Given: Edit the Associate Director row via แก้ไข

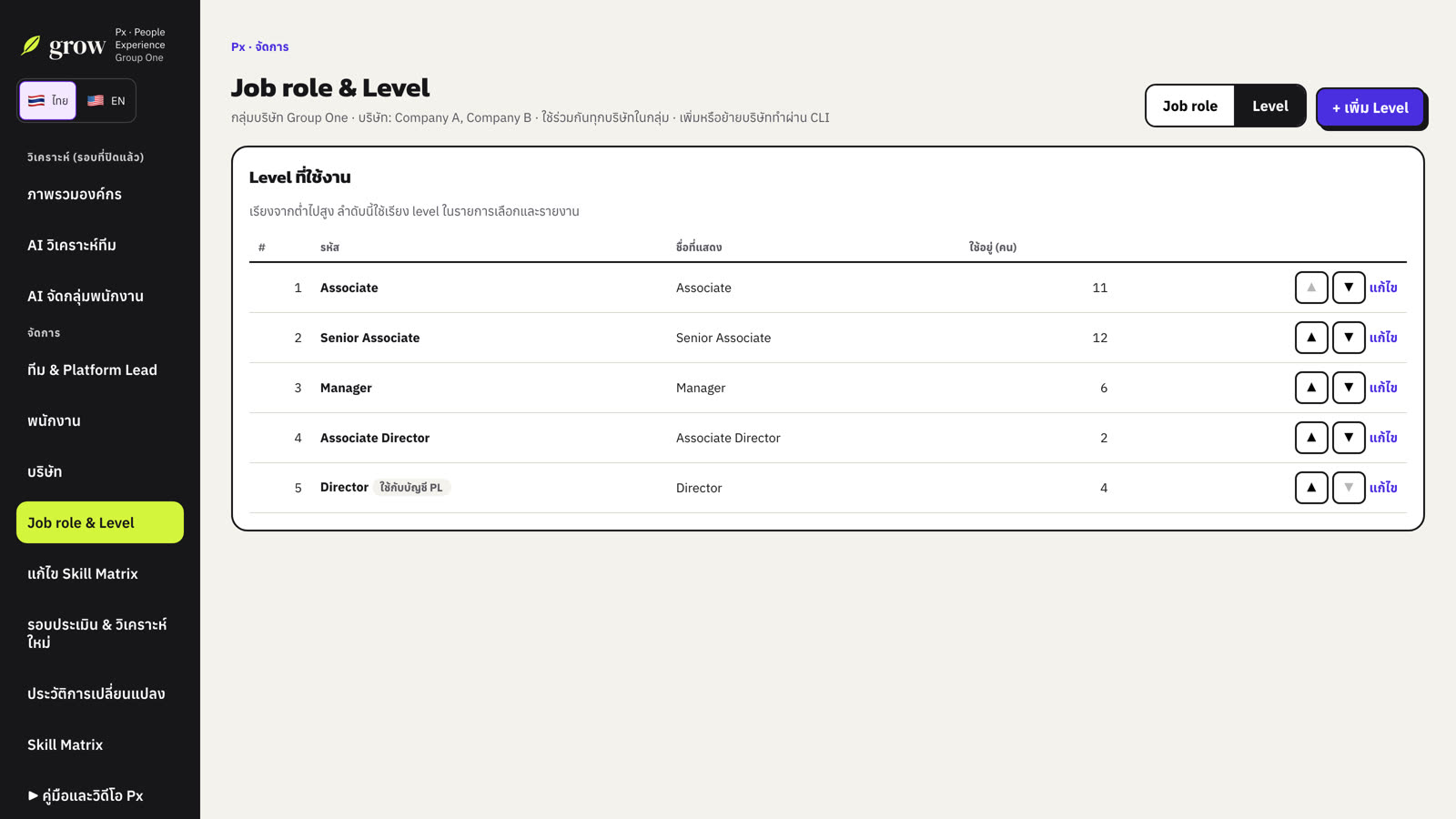Looking at the screenshot, I should click(1383, 438).
